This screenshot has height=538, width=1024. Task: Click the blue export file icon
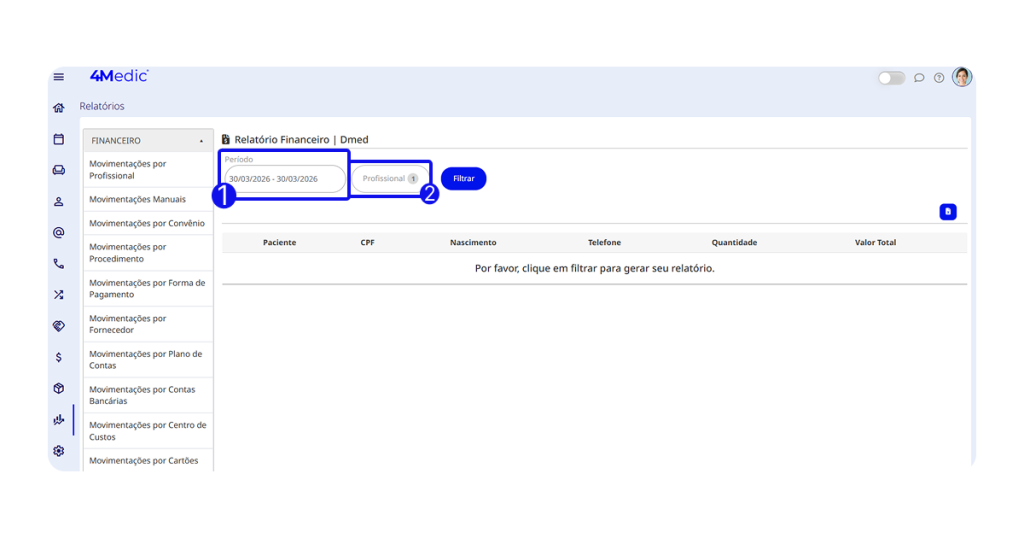coord(948,212)
